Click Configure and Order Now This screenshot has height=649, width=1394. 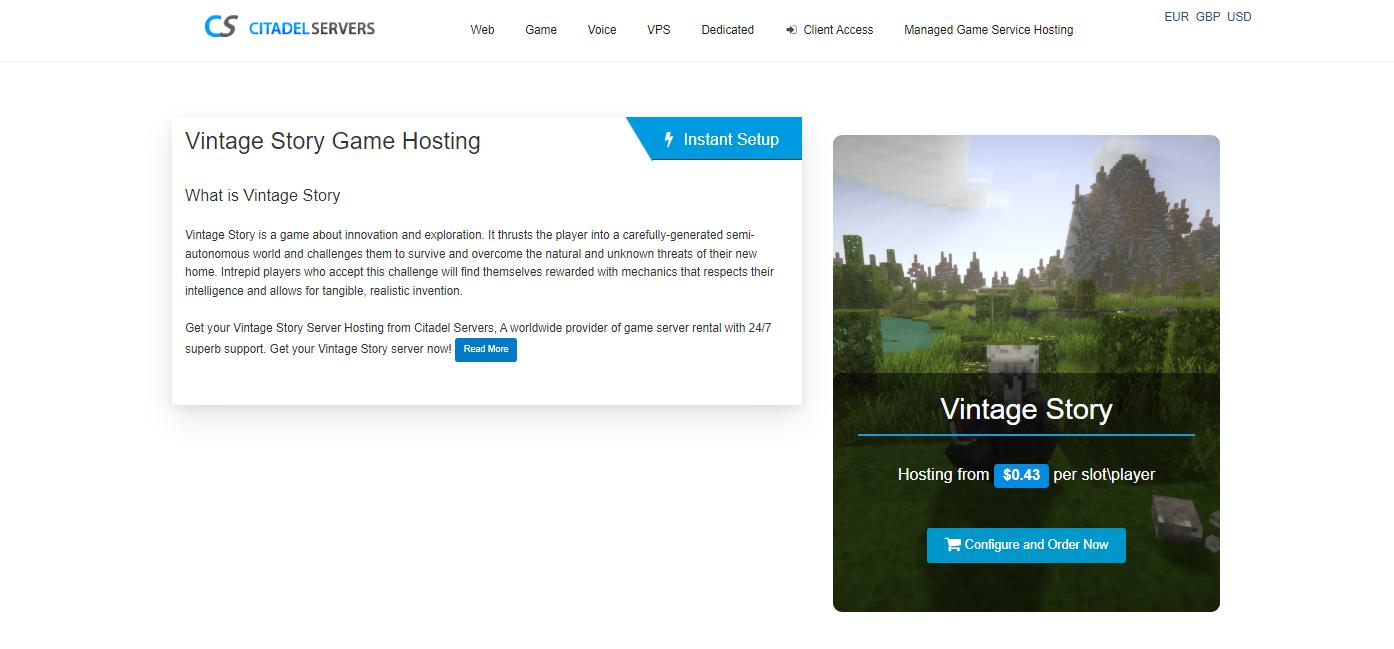(x=1026, y=545)
